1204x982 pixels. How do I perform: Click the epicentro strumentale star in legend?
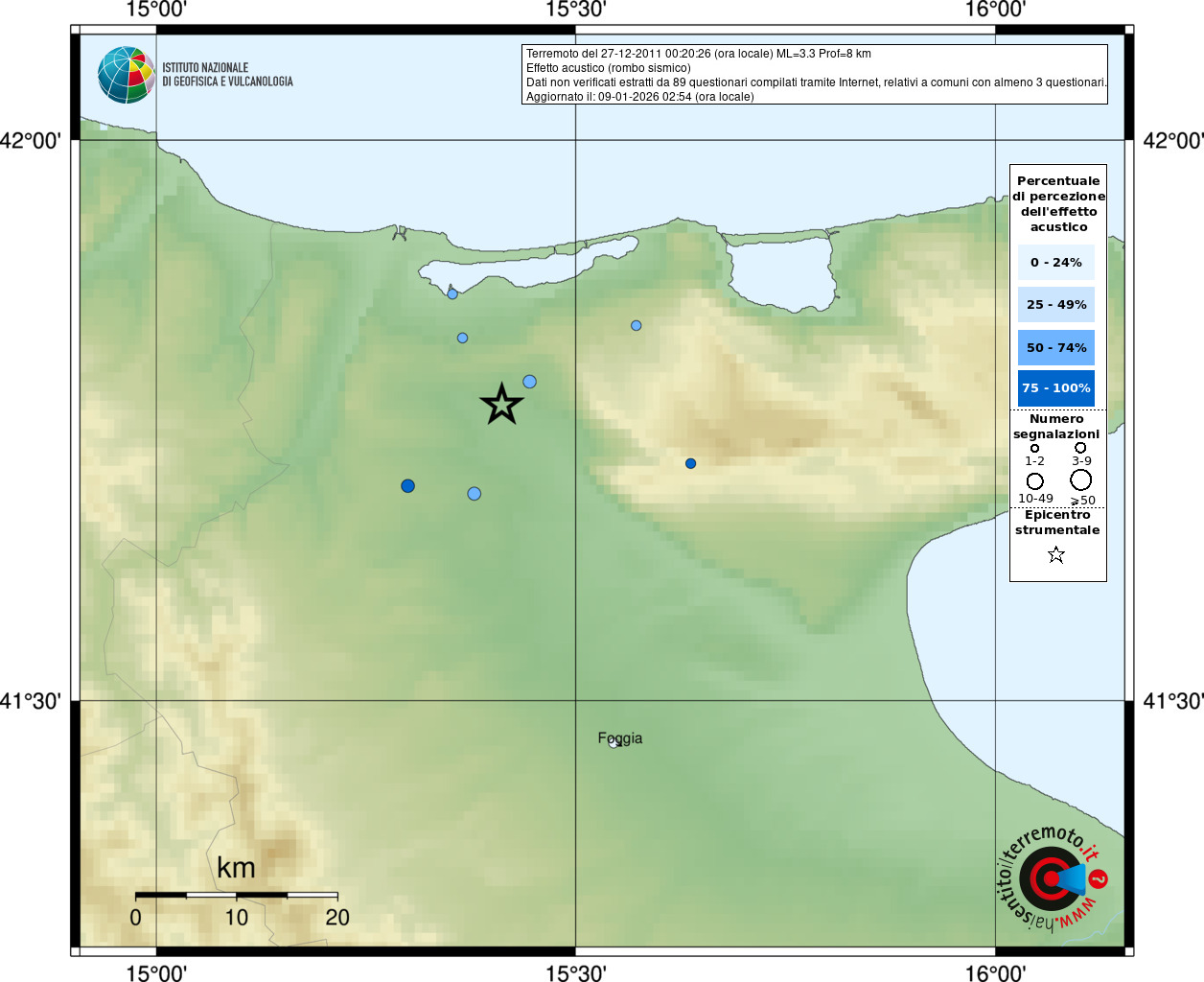pyautogui.click(x=1056, y=554)
